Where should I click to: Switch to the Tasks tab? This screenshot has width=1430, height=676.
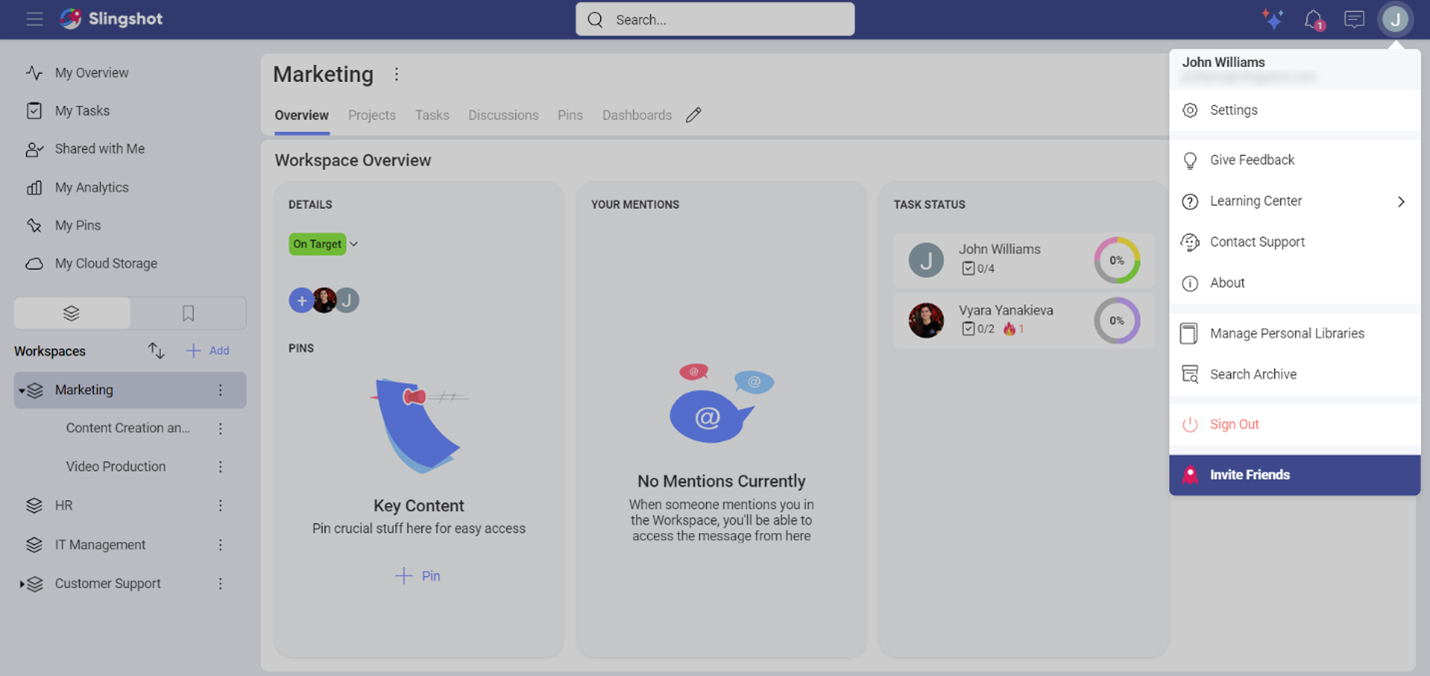(432, 116)
